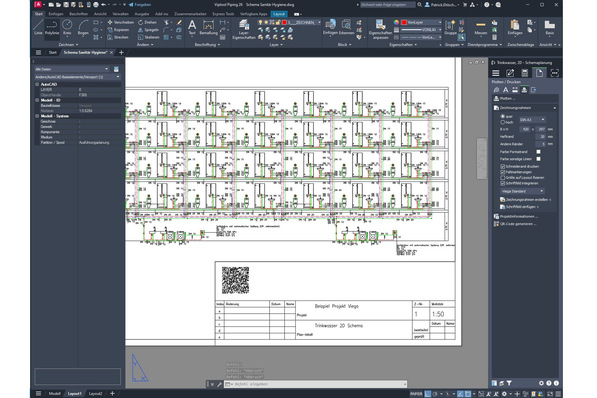597x398 pixels.
Task: Click Zeichnungsrahmen erstellen button
Action: pyautogui.click(x=525, y=200)
